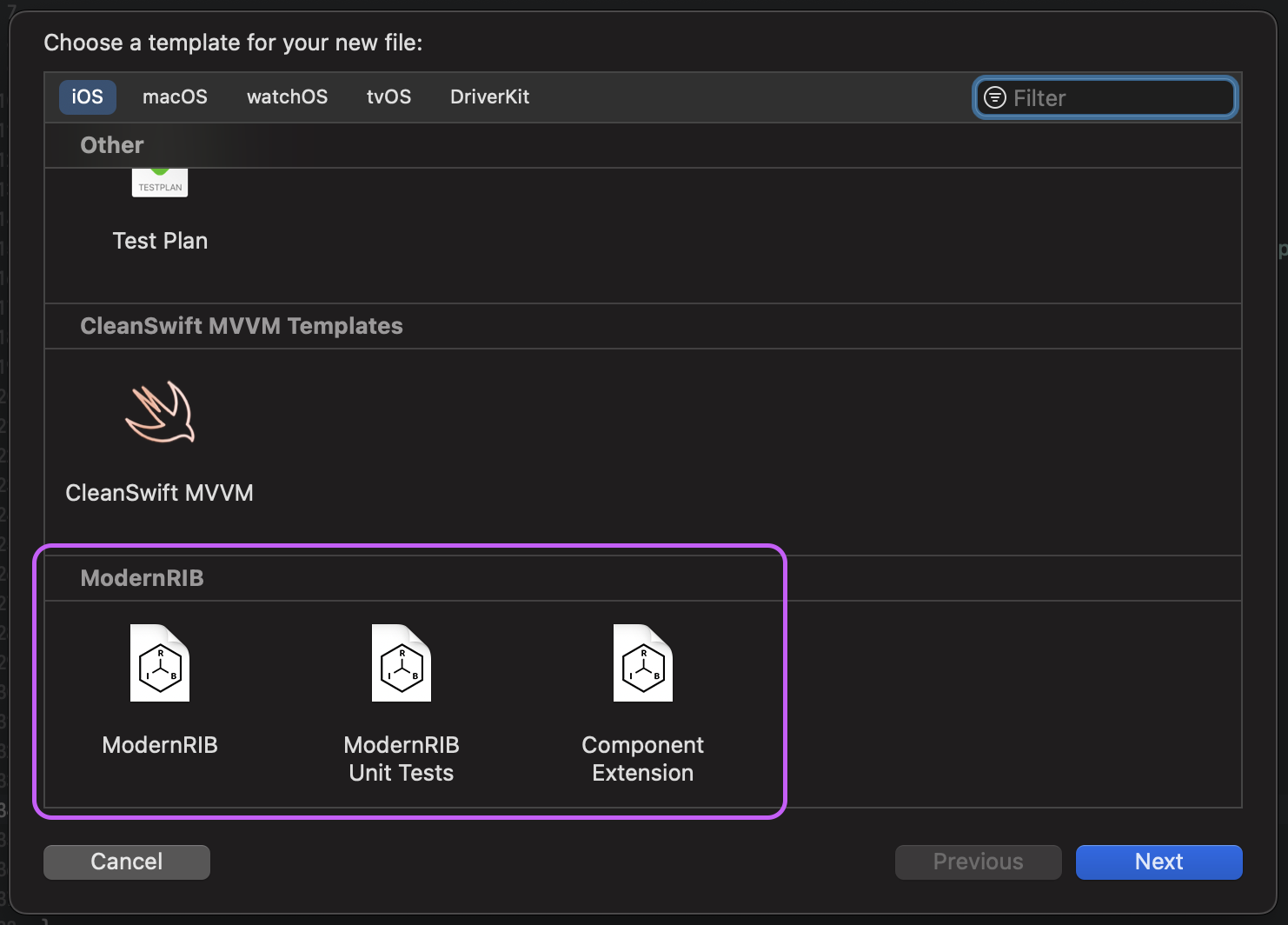Click the ModernRIB Unit Tests label
The height and width of the screenshot is (925, 1288).
click(402, 759)
